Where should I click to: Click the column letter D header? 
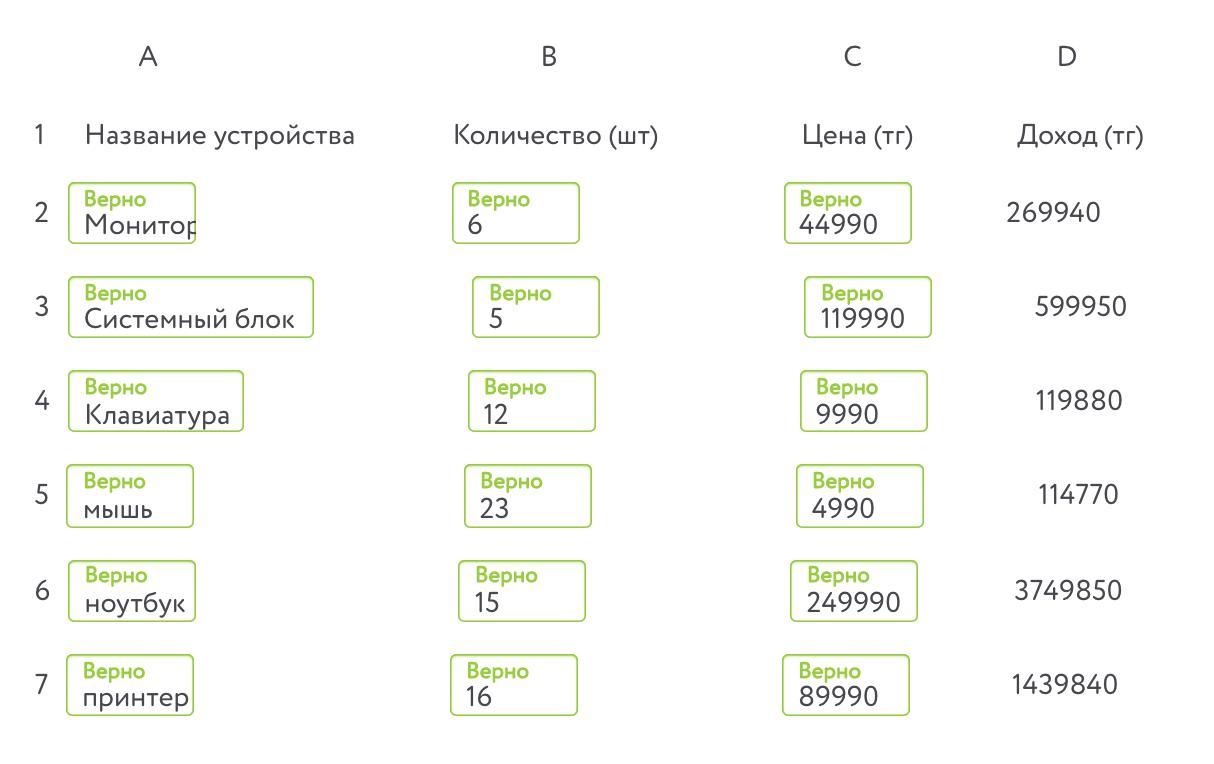click(1067, 57)
